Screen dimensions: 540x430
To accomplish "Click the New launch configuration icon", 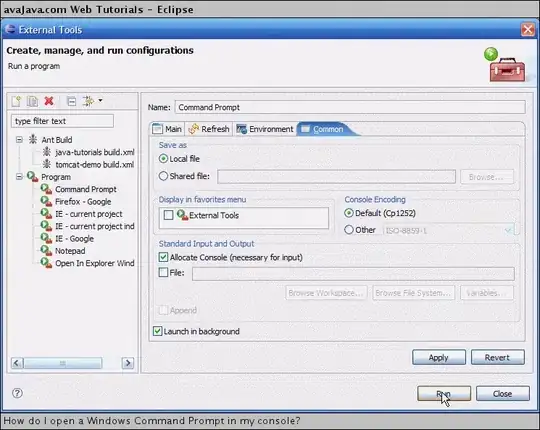I will click(16, 101).
